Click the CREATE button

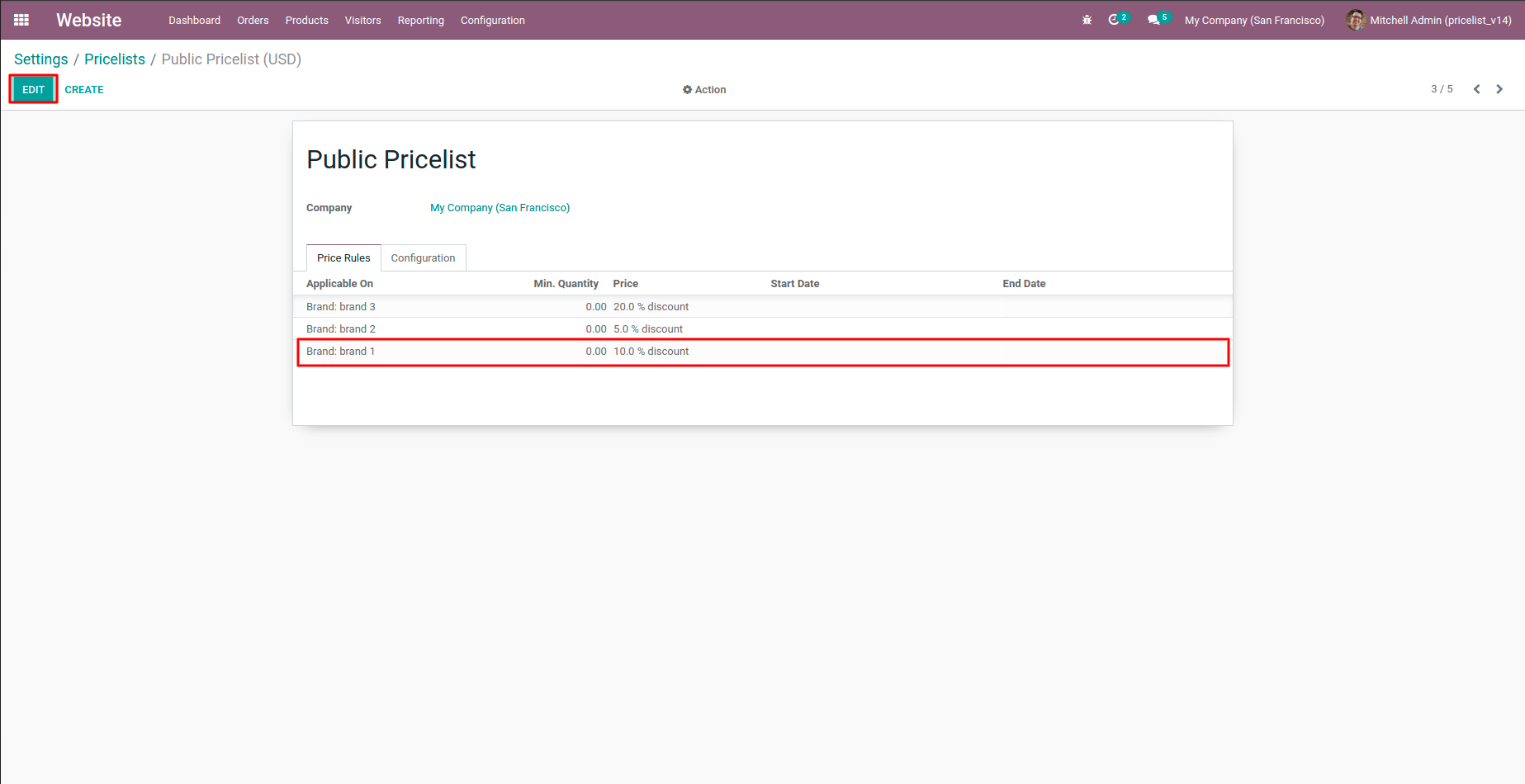(x=84, y=89)
